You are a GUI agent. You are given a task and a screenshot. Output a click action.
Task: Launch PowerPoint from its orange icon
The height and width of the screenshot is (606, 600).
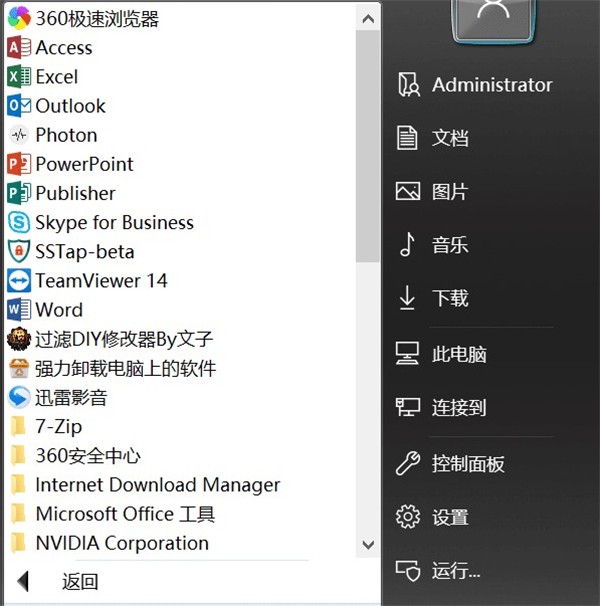[19, 164]
